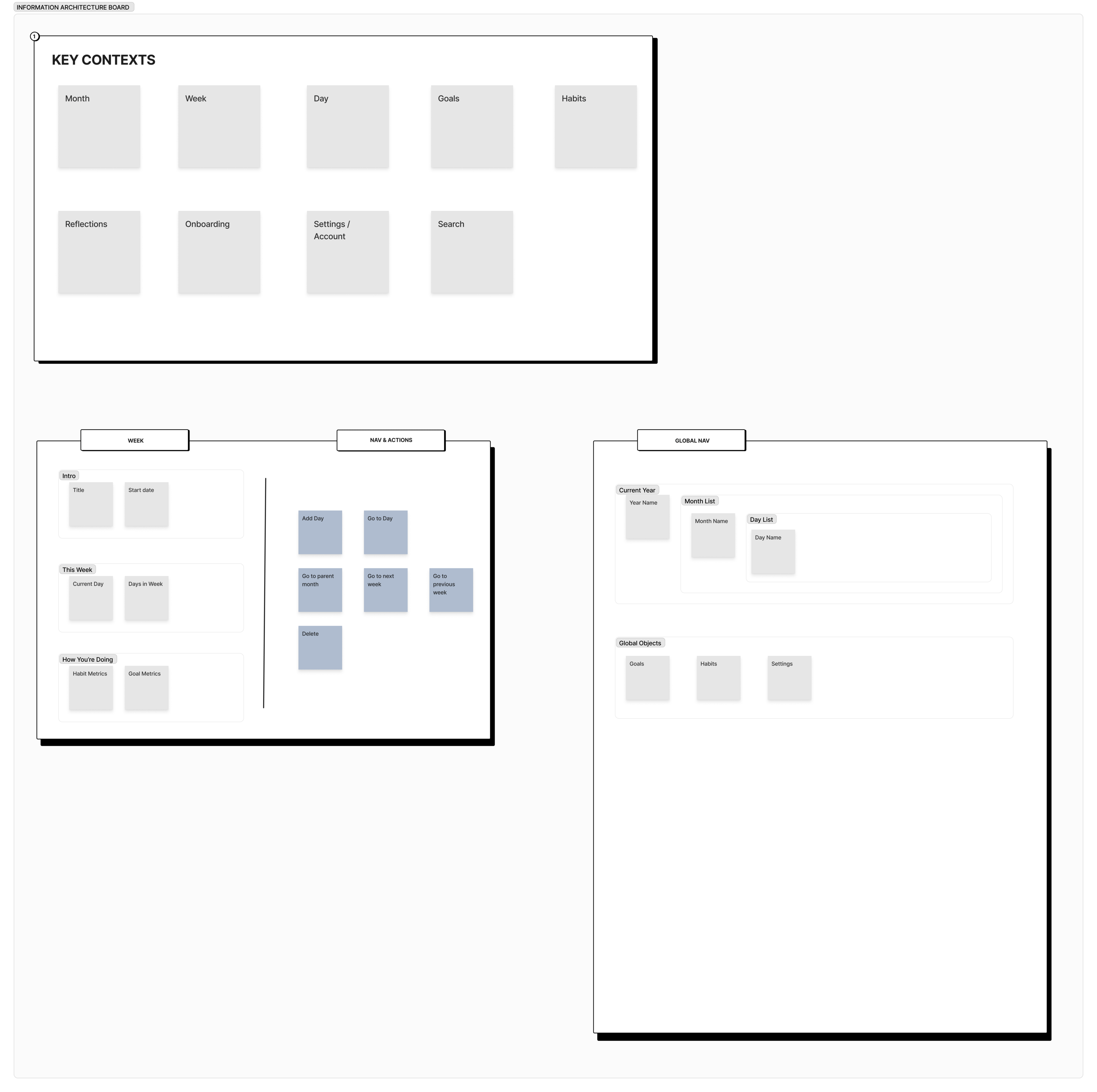The height and width of the screenshot is (1092, 1097).
Task: Select the NAV & ACTIONS tab
Action: coord(390,440)
